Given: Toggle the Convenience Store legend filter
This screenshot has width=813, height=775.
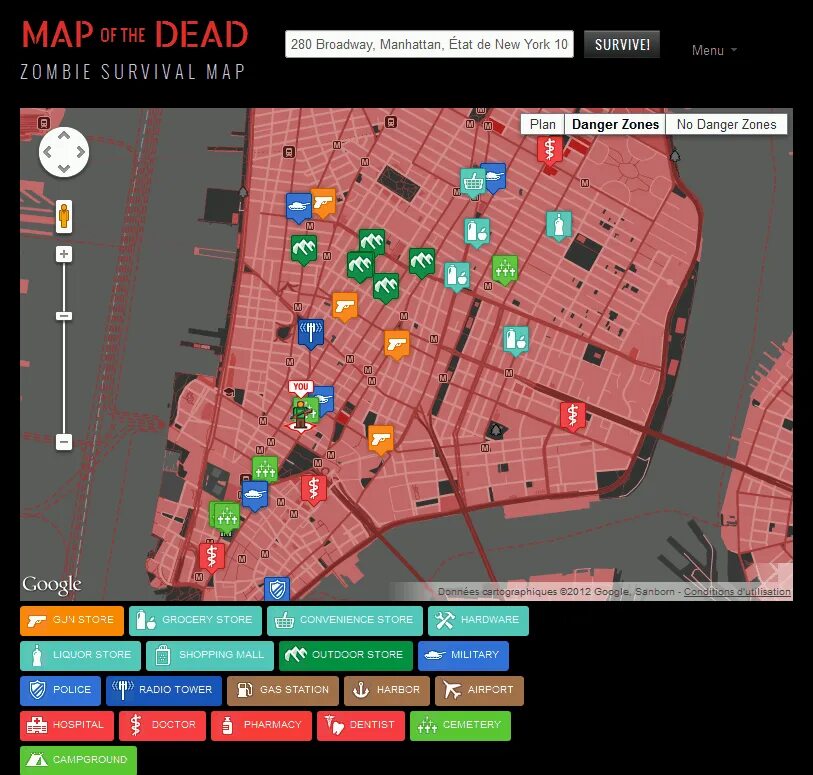Looking at the screenshot, I should tap(345, 621).
